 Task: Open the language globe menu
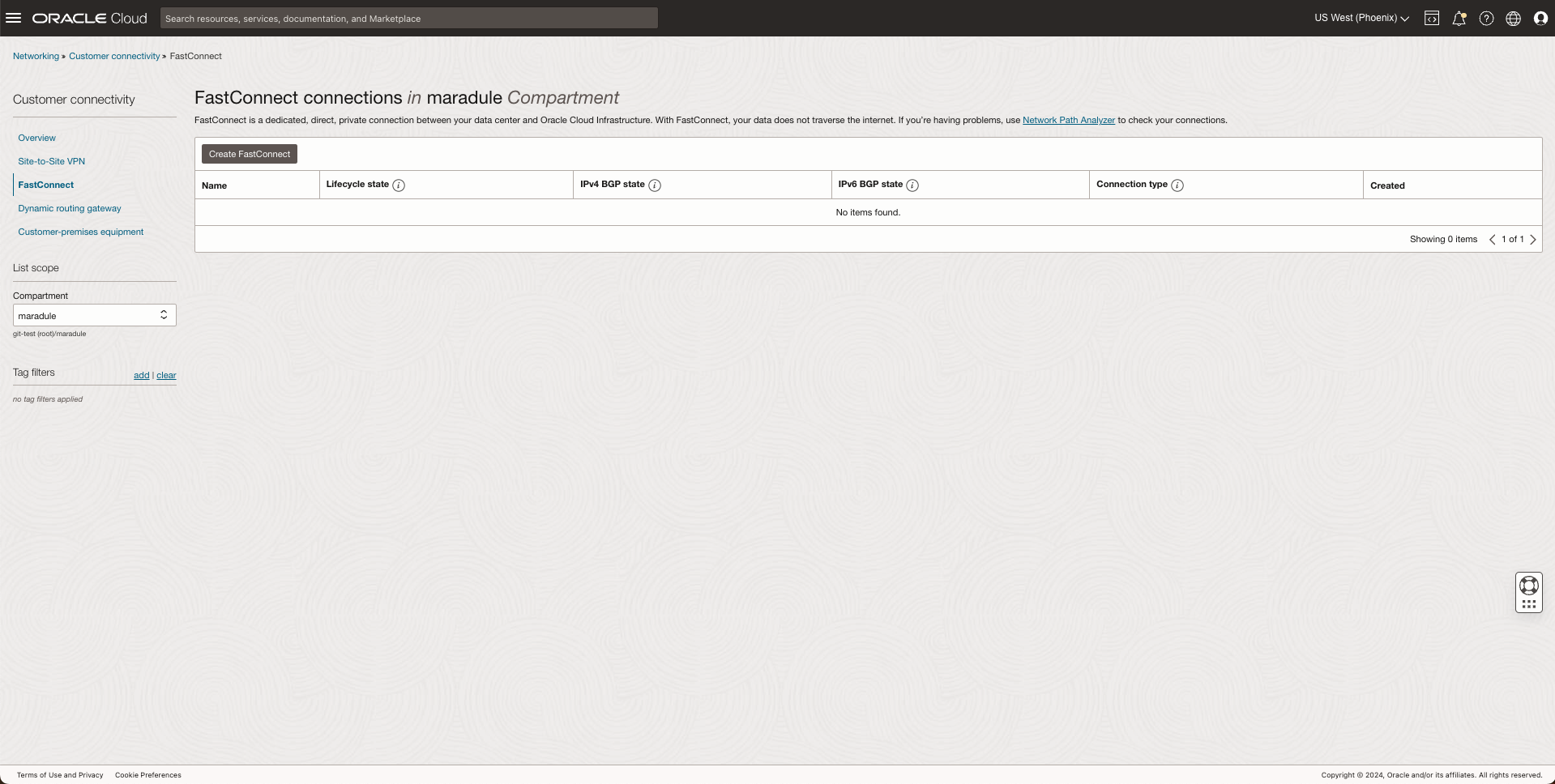point(1513,18)
